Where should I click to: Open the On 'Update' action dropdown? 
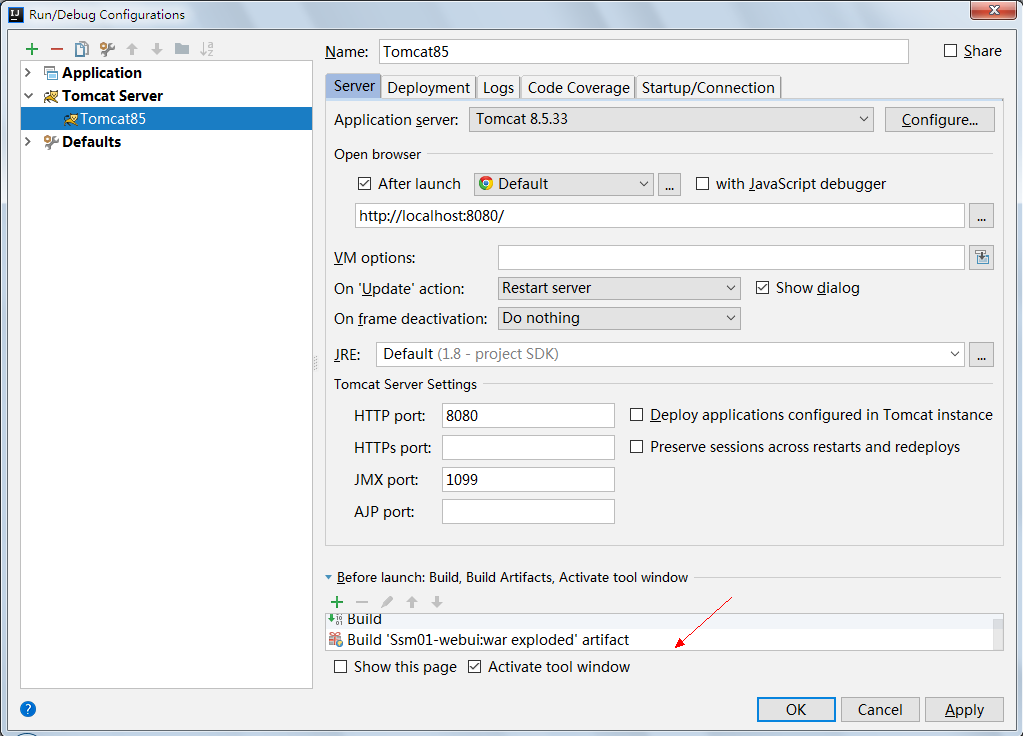tap(619, 288)
